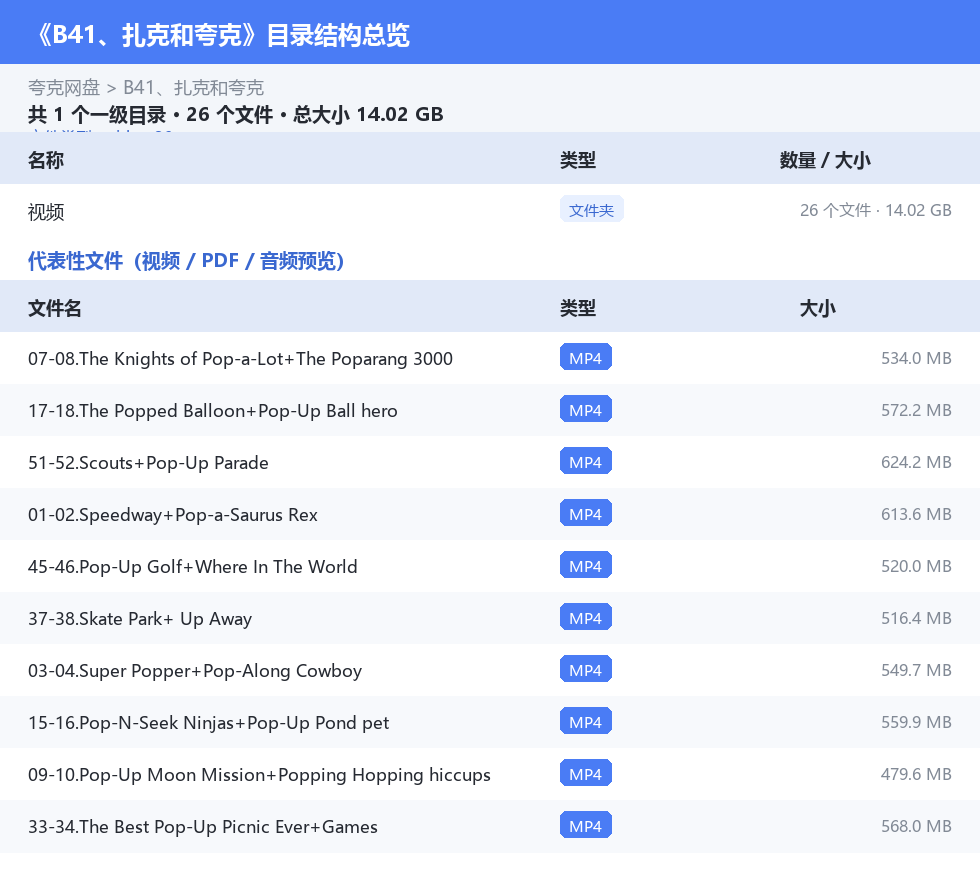Click the MP4 badge for 17-18.The Popped Balloon
This screenshot has height=884, width=980.
point(586,409)
